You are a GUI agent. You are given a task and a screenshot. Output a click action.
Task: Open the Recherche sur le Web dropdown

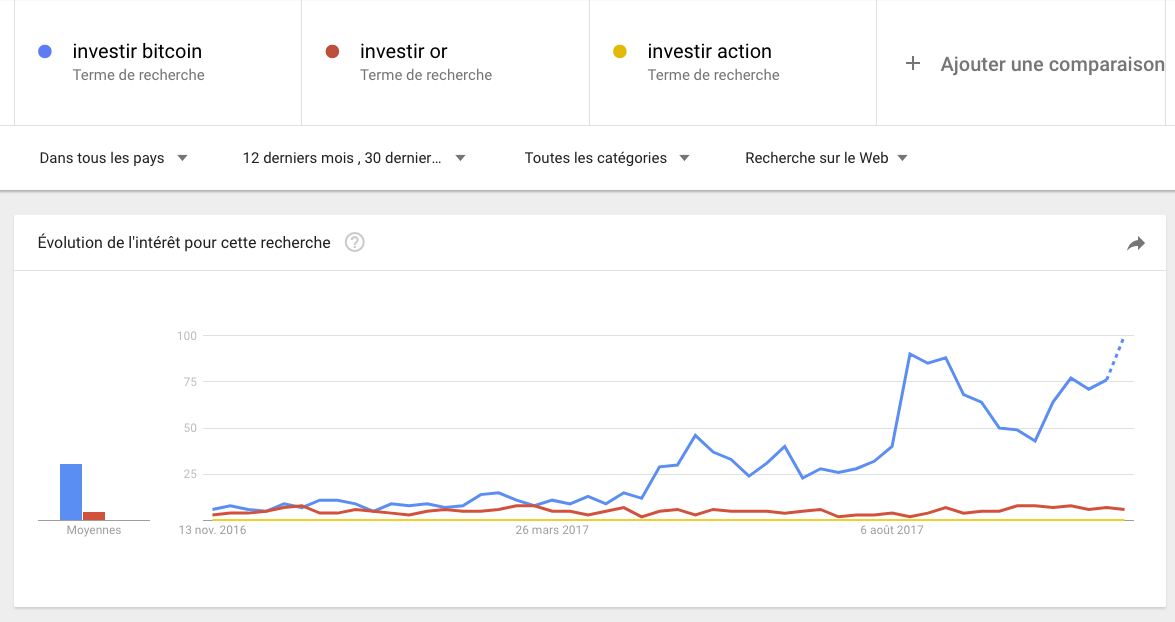tap(826, 158)
